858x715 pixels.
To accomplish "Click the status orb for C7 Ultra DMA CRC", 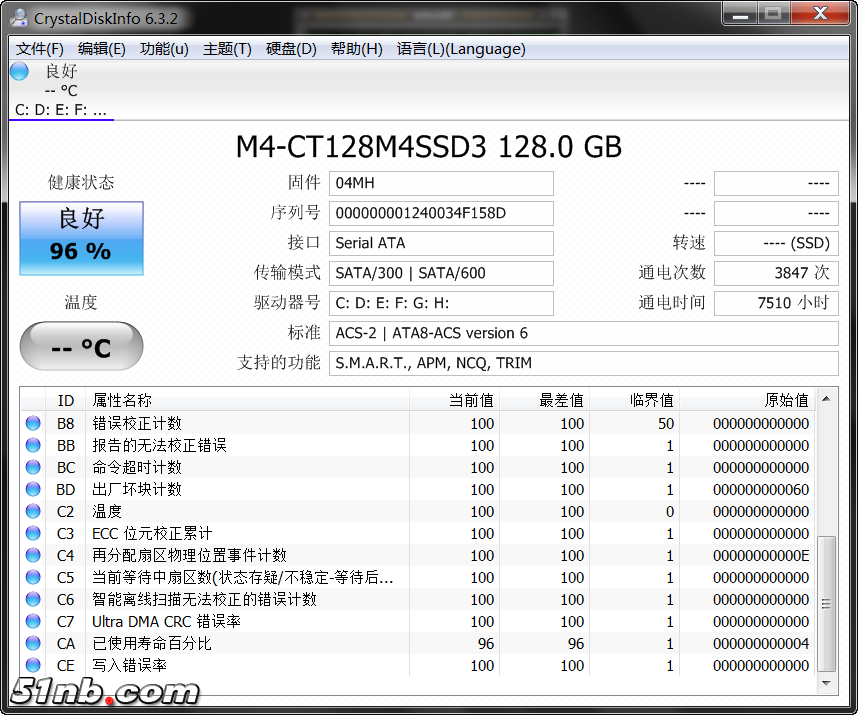I will pyautogui.click(x=33, y=622).
